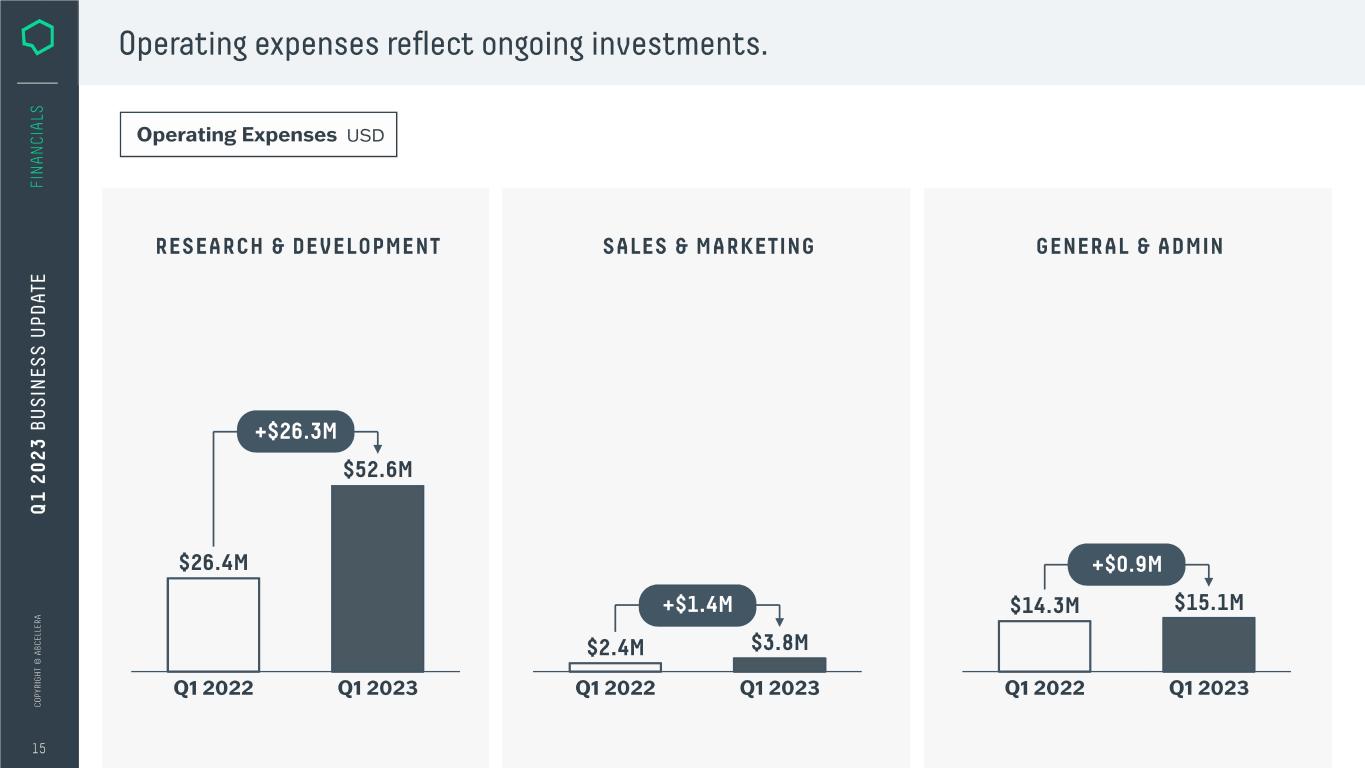Click the Research & Development heading

point(298,246)
